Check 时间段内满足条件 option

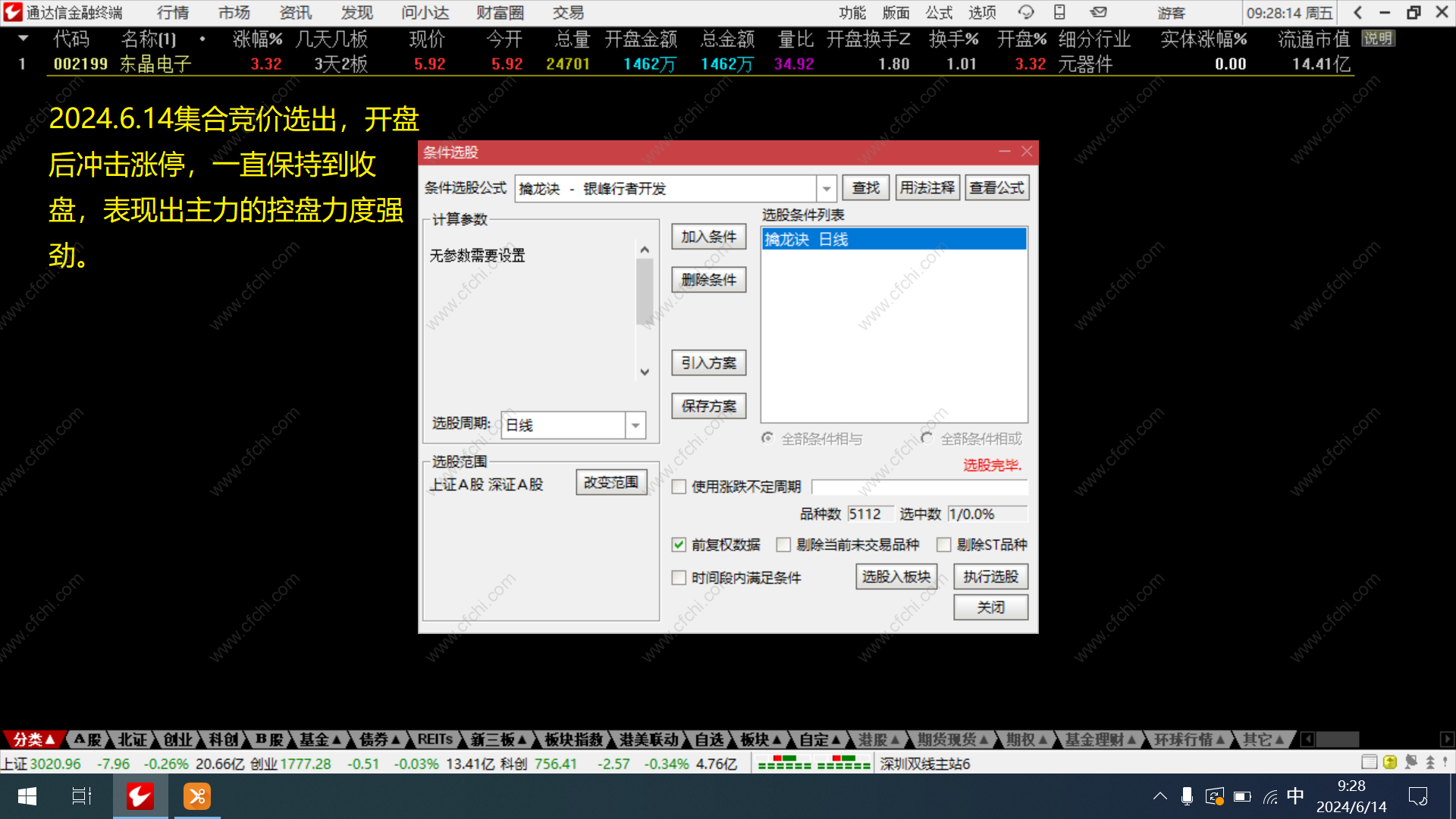(x=679, y=578)
